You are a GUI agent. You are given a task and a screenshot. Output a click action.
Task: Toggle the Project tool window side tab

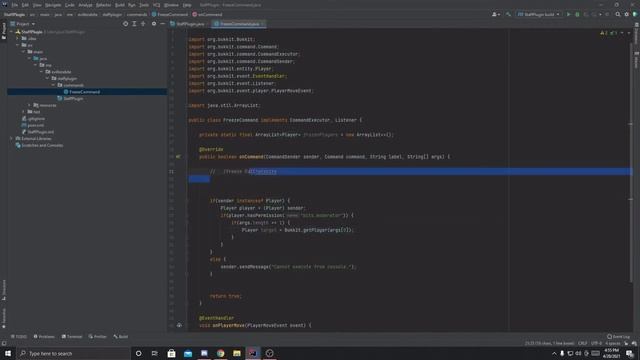click(4, 31)
